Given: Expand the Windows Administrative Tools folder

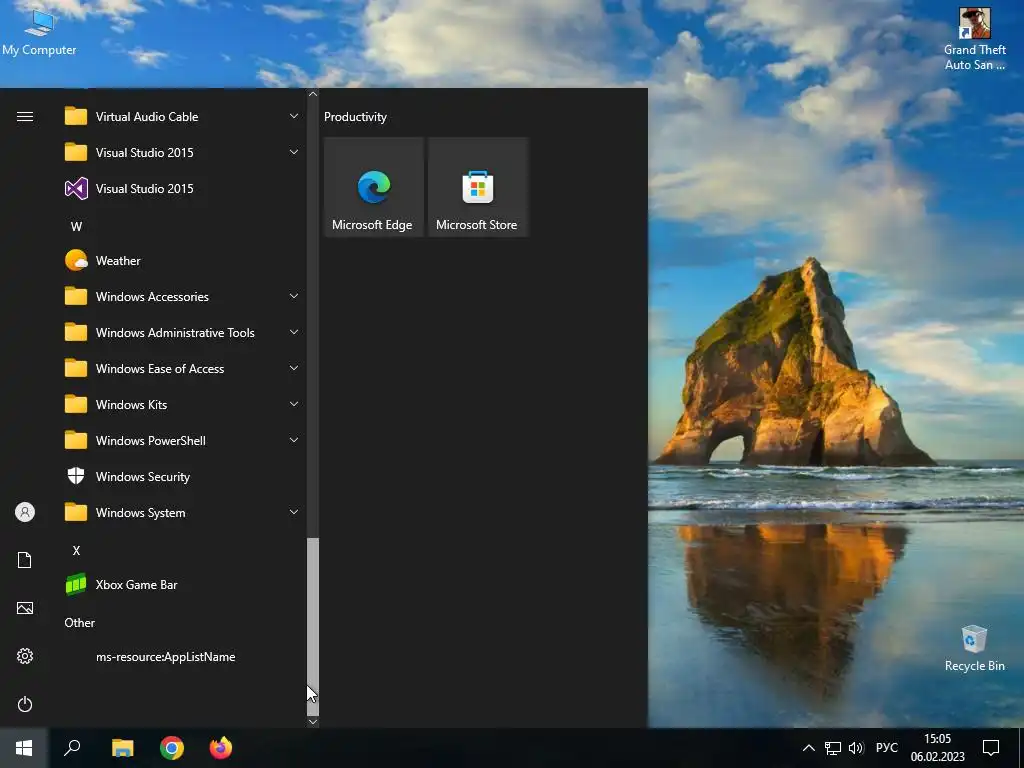Looking at the screenshot, I should pos(182,332).
